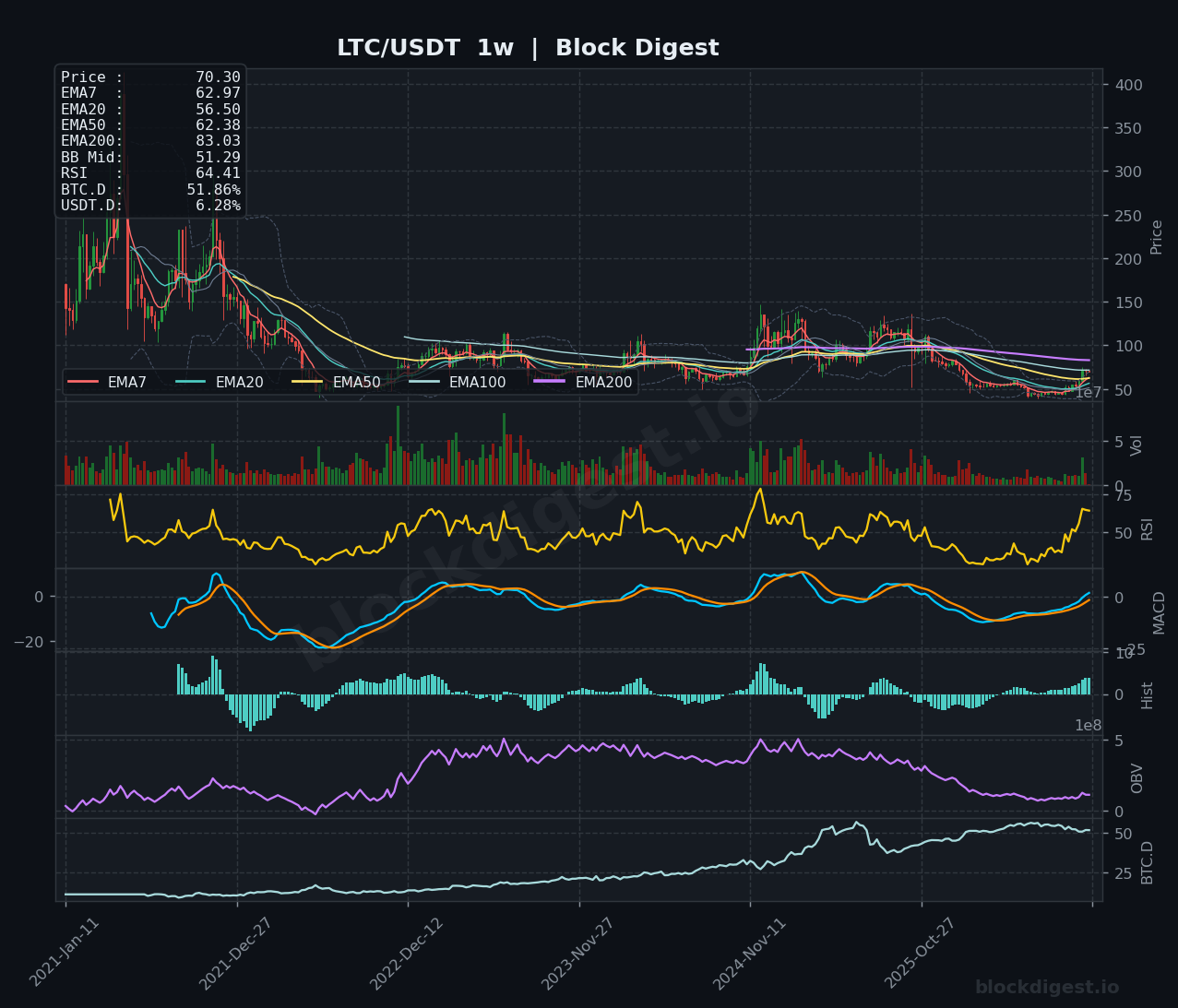Click the 2024-Nov-11 date label
The image size is (1178, 1008).
point(750,953)
